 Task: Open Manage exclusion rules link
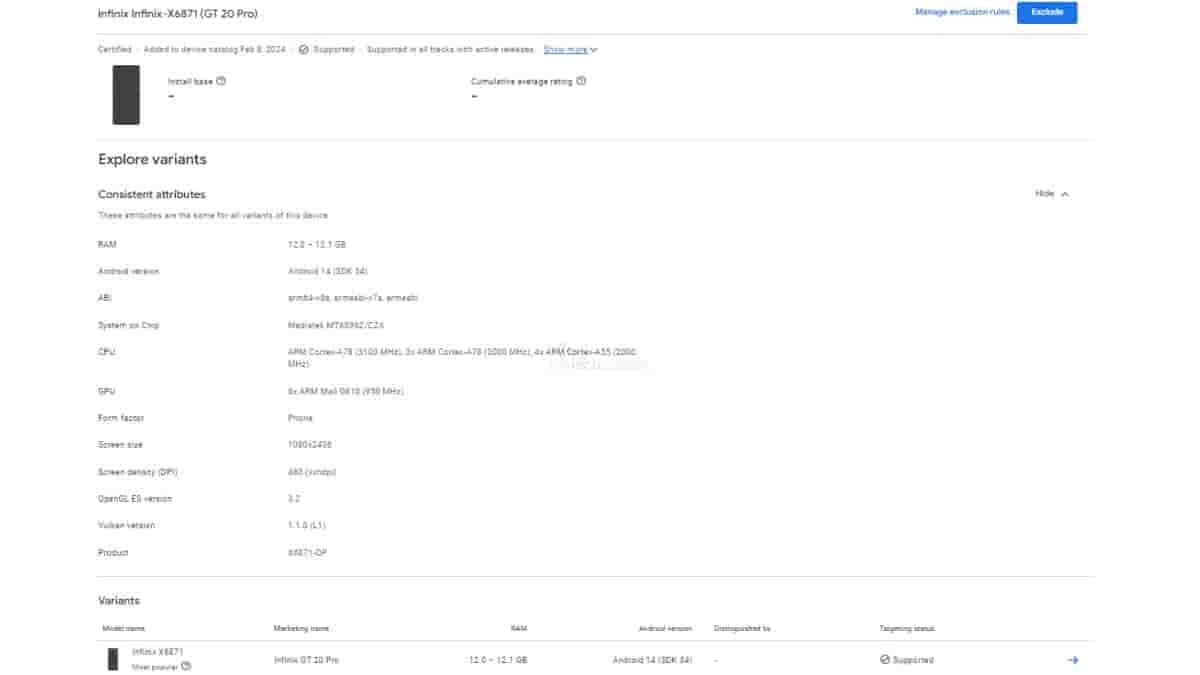tap(961, 12)
